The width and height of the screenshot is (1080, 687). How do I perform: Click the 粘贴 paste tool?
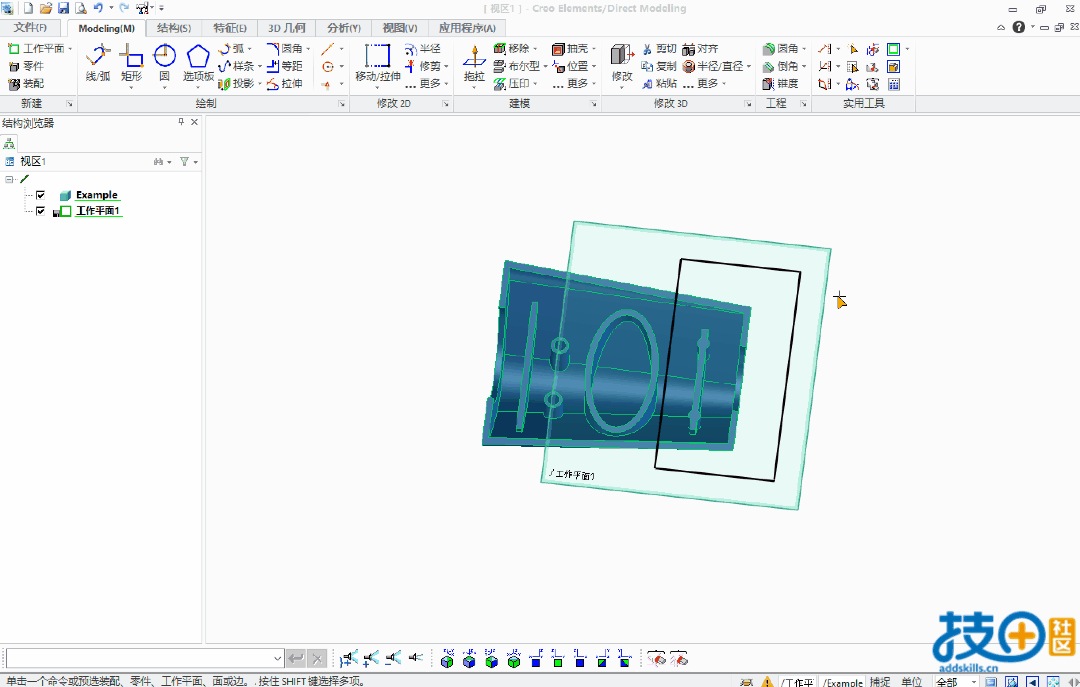pos(659,83)
